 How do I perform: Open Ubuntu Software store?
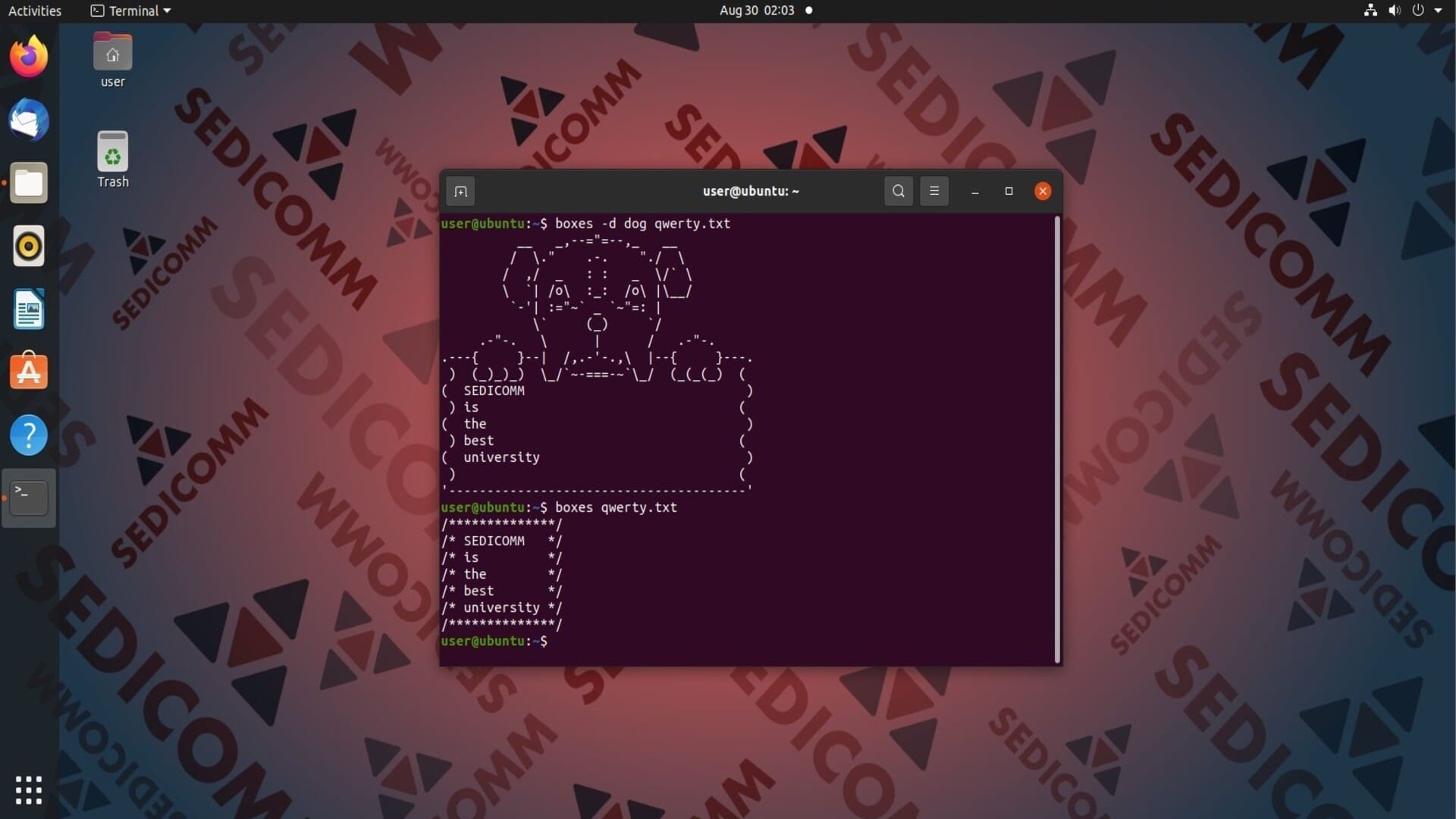29,372
